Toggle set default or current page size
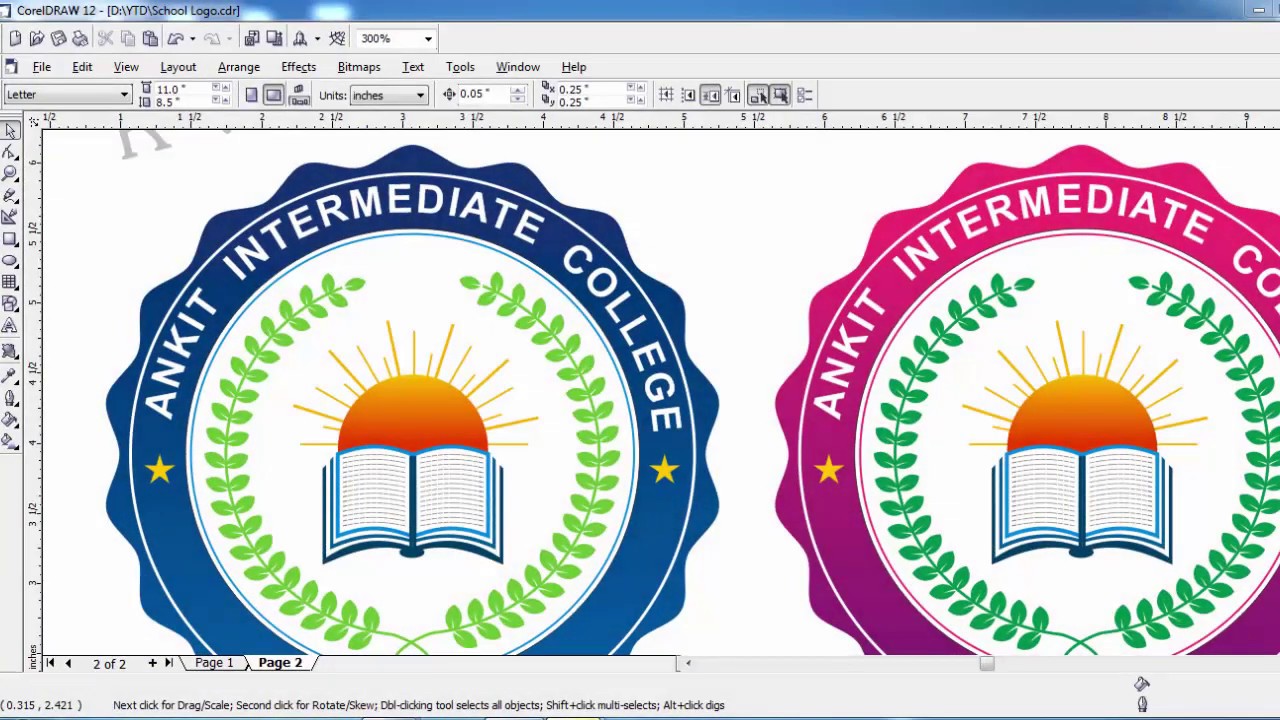Viewport: 1280px width, 720px height. click(x=298, y=95)
